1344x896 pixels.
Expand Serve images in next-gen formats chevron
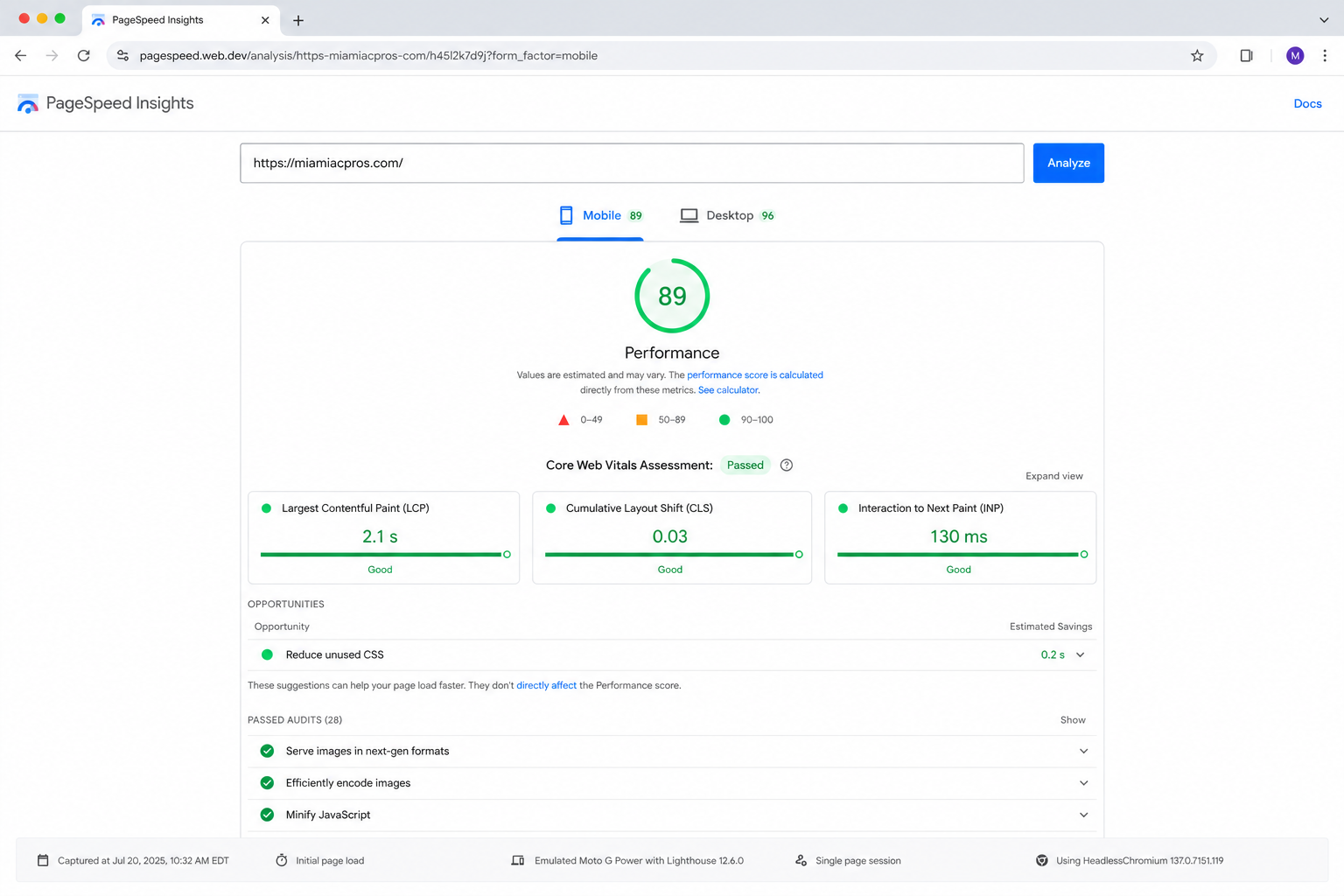(x=1083, y=751)
